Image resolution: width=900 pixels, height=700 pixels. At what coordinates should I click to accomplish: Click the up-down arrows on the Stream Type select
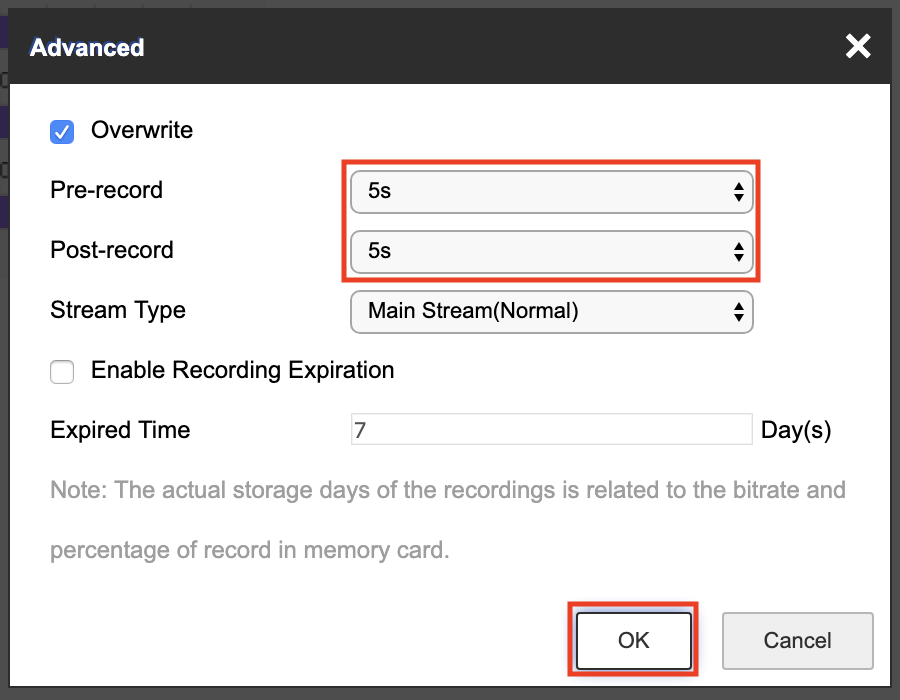738,312
